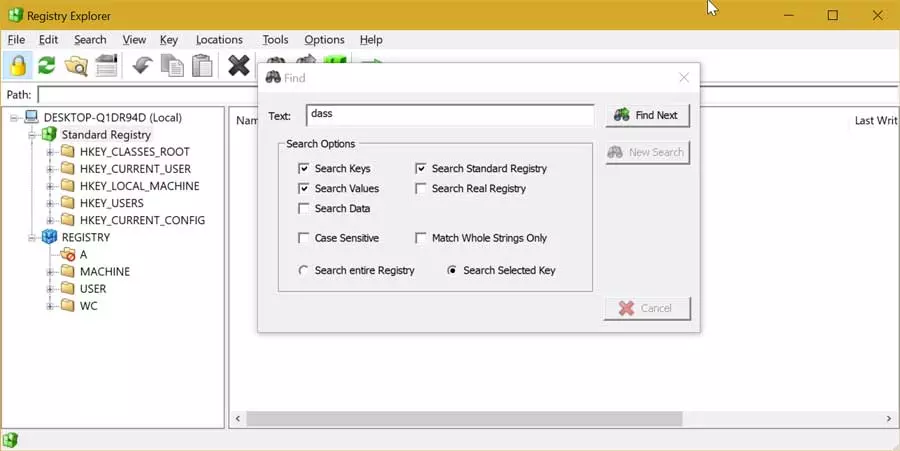
Task: Click the REGISTRY blue cube icon
Action: pyautogui.click(x=49, y=237)
